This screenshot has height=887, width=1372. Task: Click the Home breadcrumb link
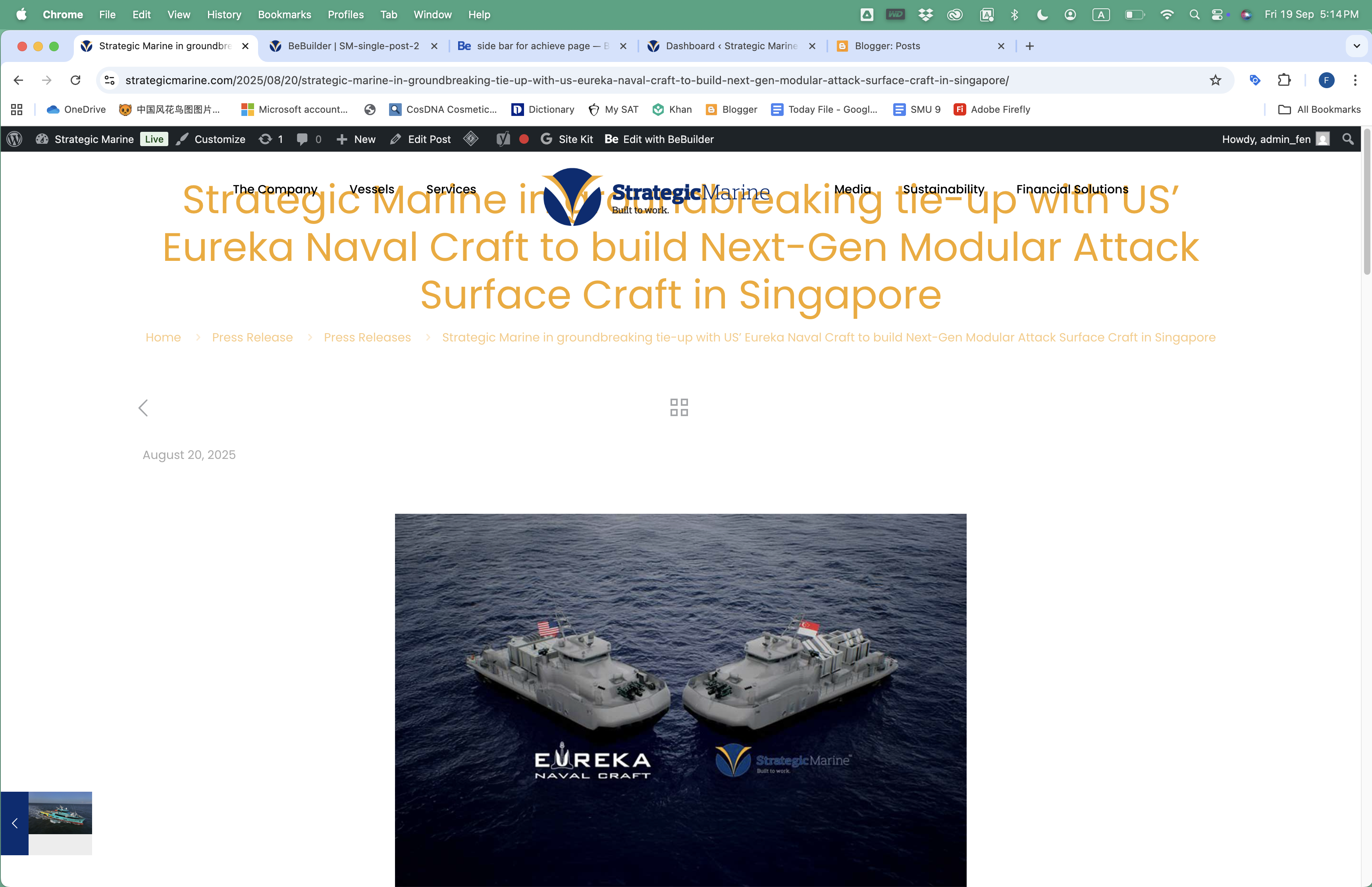[x=163, y=337]
